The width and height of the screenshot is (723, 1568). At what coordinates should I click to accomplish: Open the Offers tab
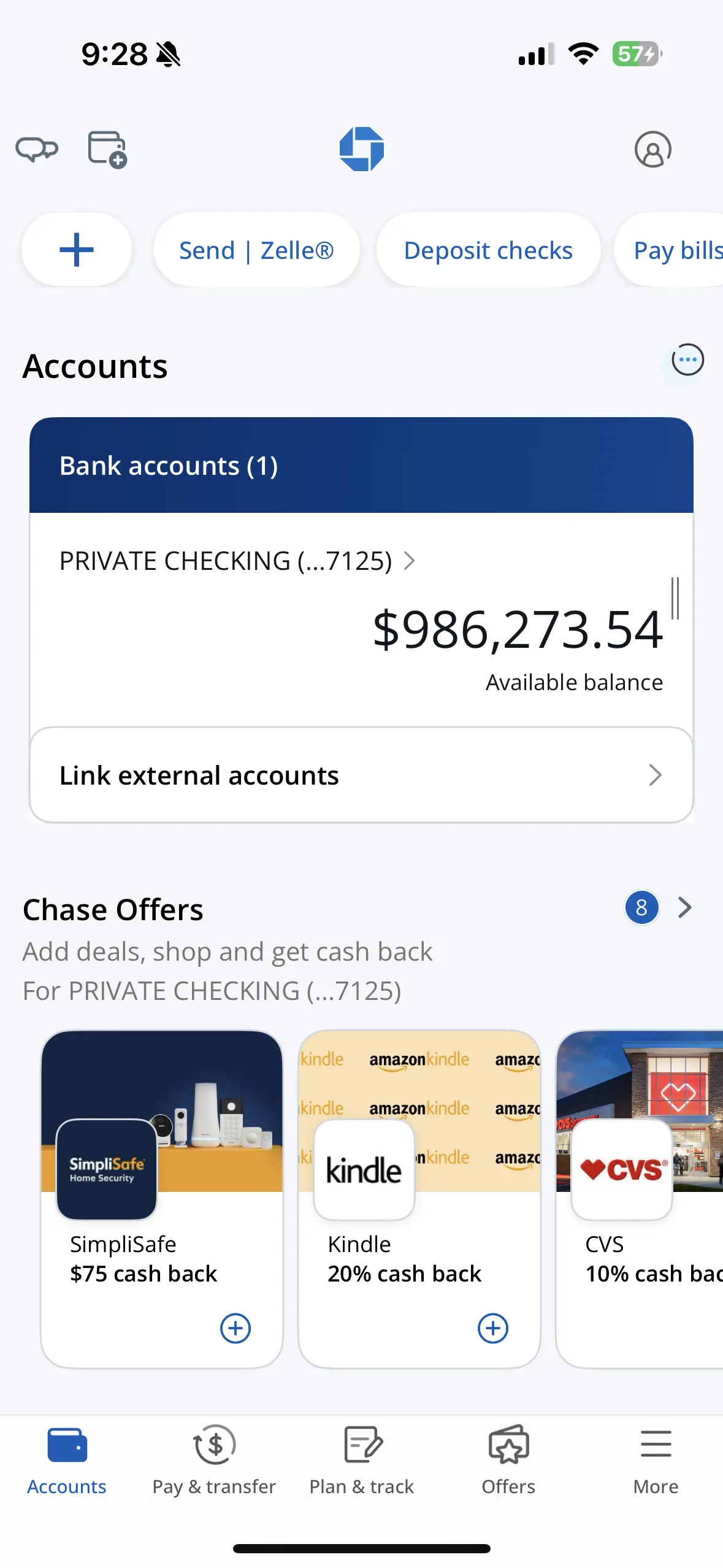tap(508, 1460)
